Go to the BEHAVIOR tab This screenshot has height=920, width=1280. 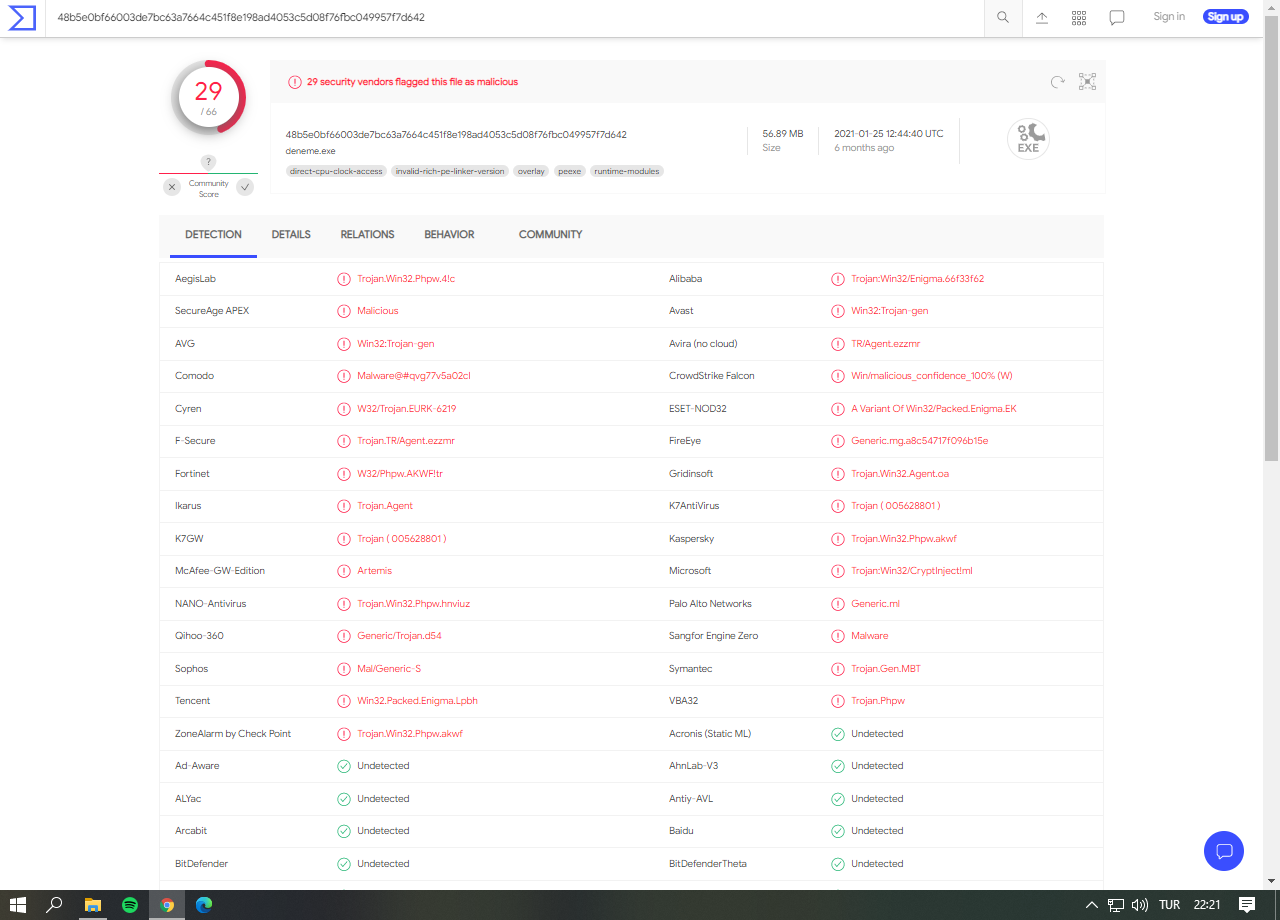[x=449, y=235]
